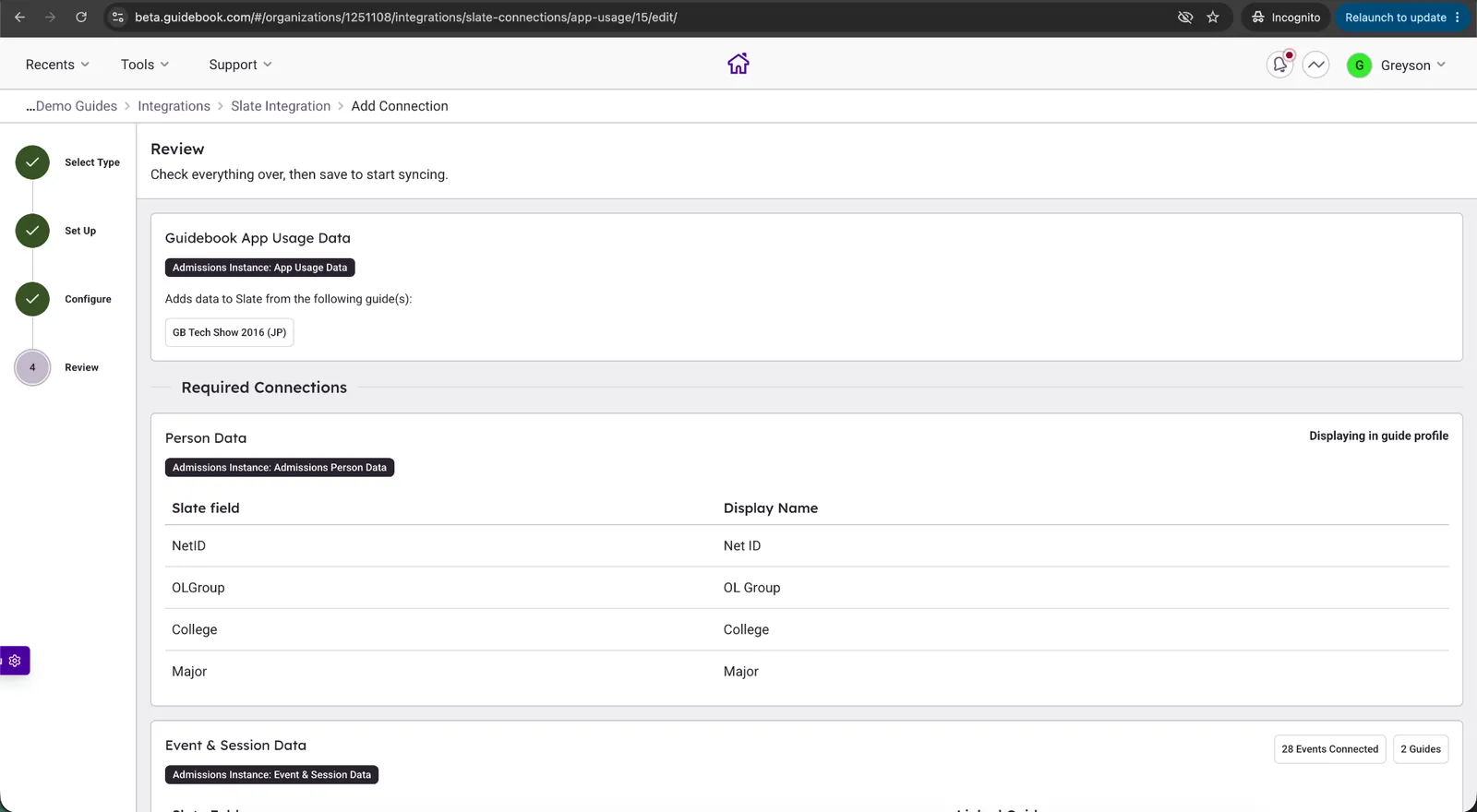The width and height of the screenshot is (1477, 812).
Task: Expand the Recents dropdown
Action: [57, 65]
